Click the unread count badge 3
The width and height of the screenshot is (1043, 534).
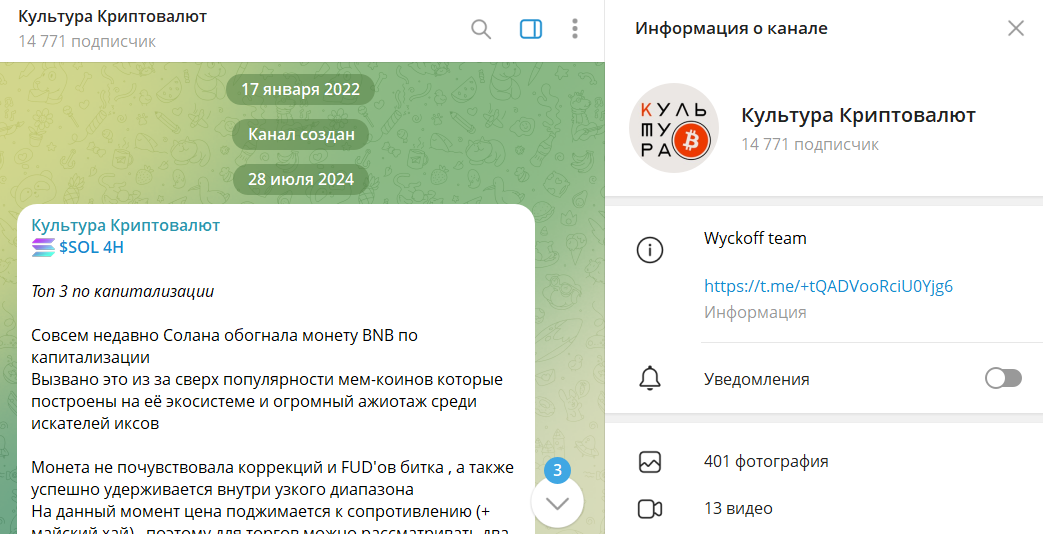click(557, 471)
